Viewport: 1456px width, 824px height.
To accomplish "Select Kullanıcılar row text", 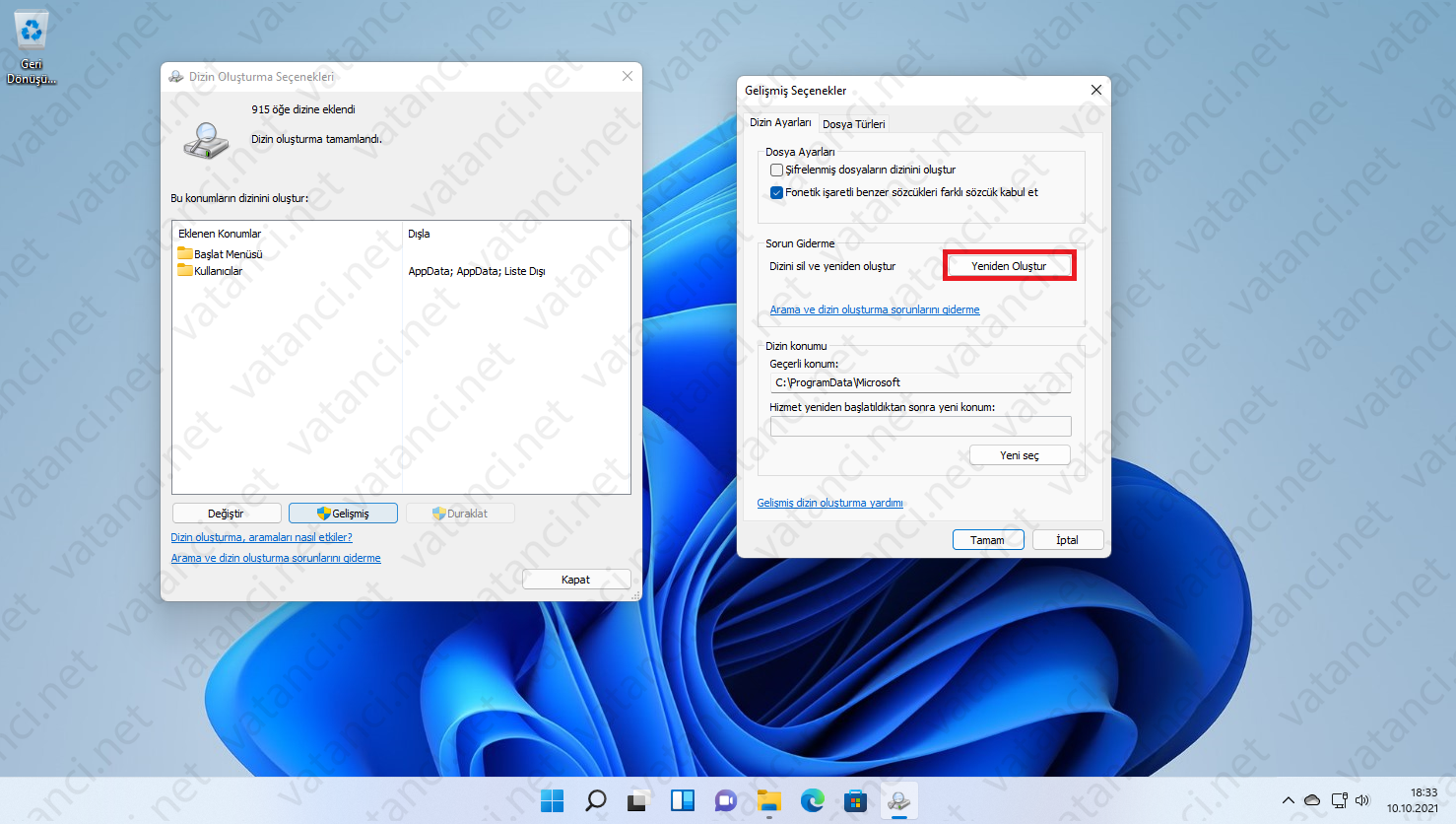I will pos(219,271).
